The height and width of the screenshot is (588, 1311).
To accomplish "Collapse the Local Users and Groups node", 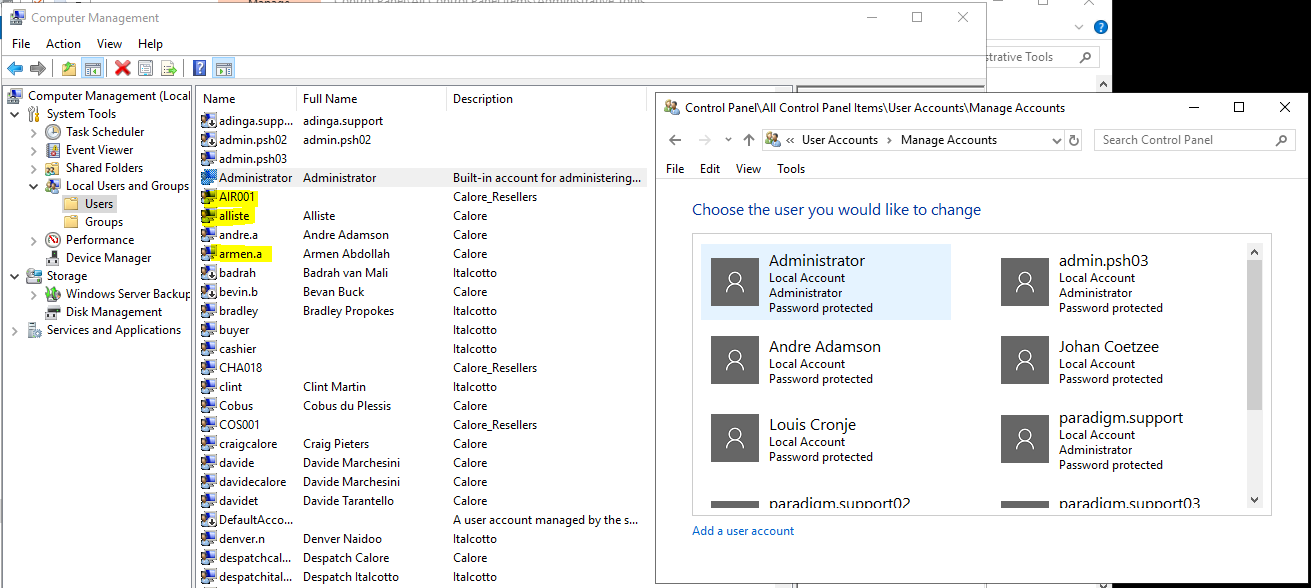I will click(34, 186).
